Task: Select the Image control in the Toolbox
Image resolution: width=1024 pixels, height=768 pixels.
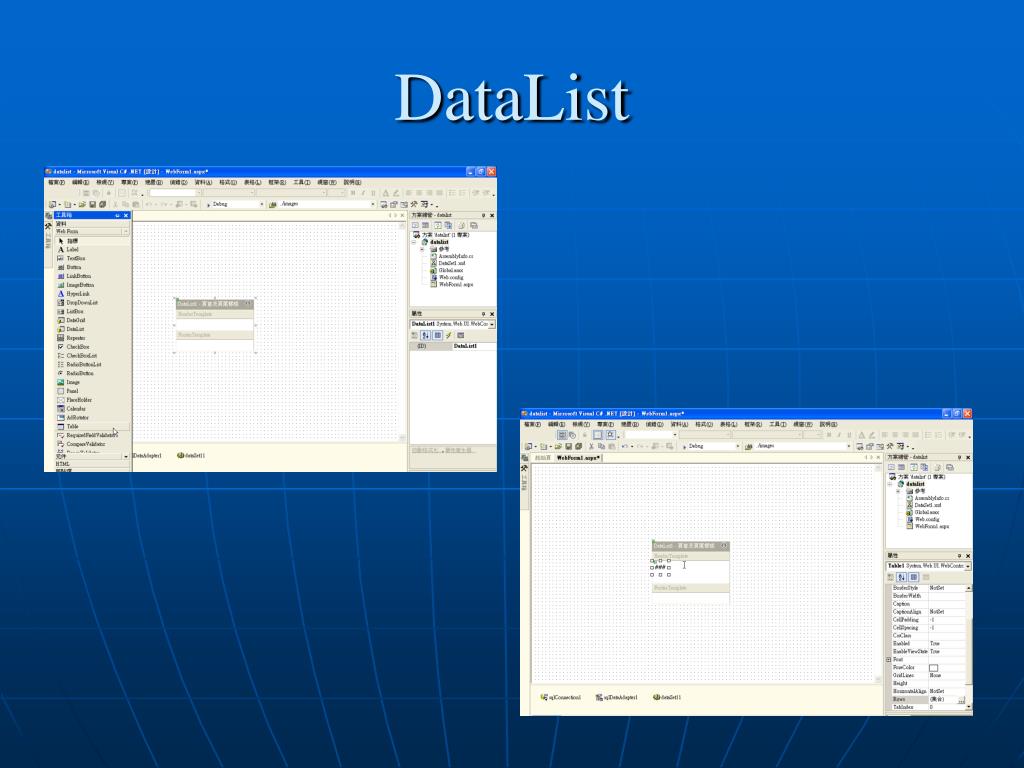Action: (68, 382)
